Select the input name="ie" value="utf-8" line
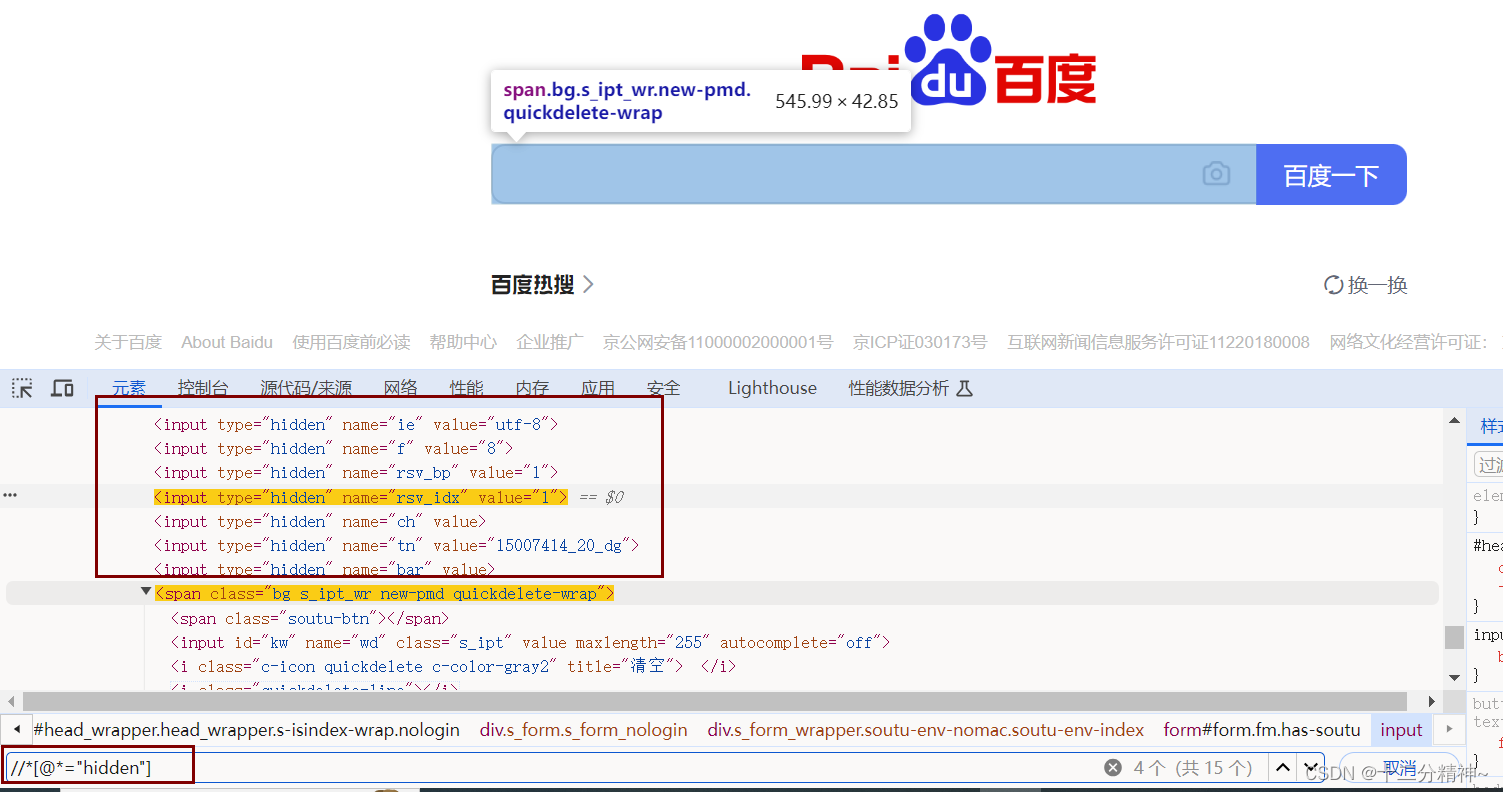Screen dimensions: 1503x792 [x=355, y=424]
